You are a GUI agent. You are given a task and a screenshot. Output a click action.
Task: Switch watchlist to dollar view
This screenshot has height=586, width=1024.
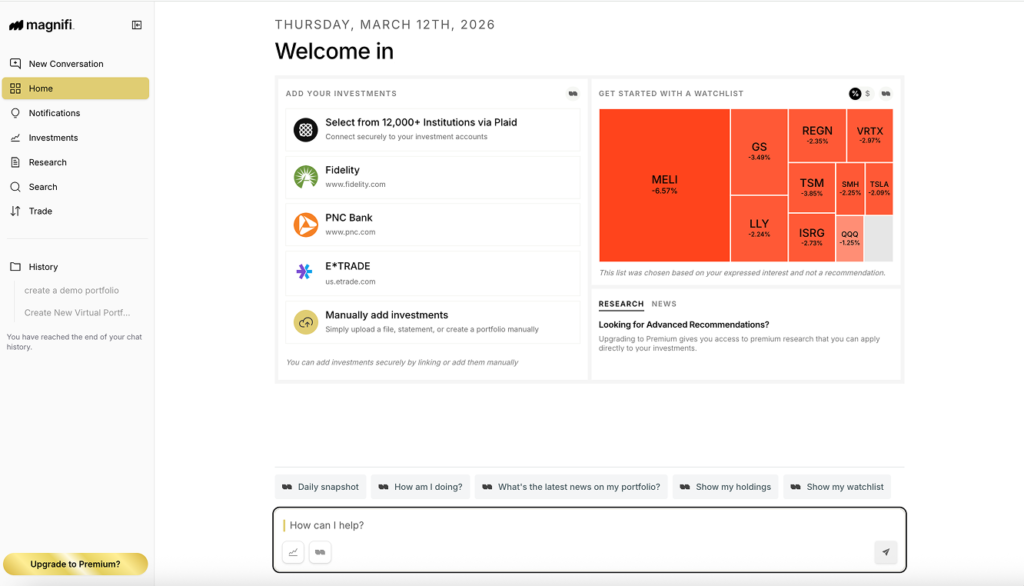tap(868, 93)
